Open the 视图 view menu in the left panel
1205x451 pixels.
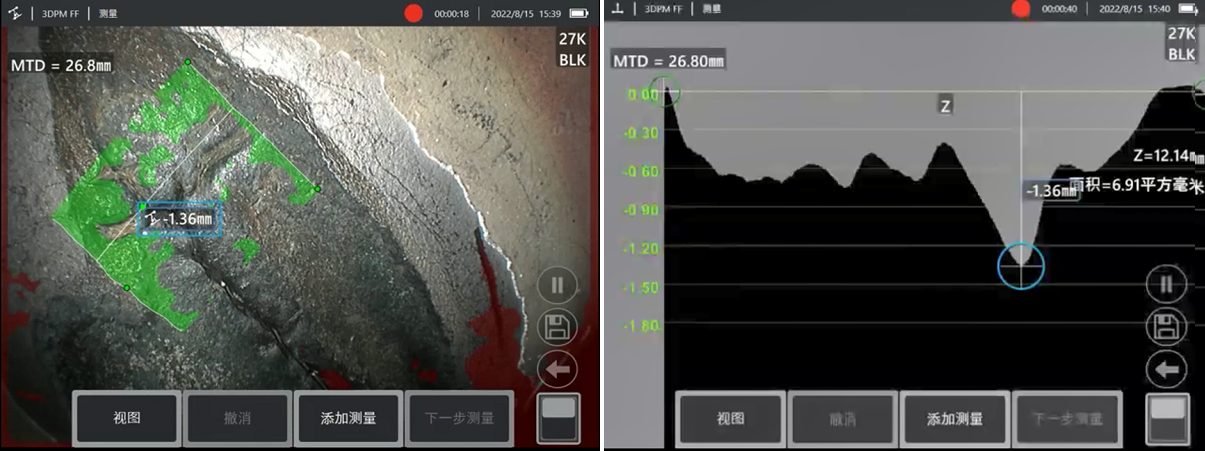point(127,418)
